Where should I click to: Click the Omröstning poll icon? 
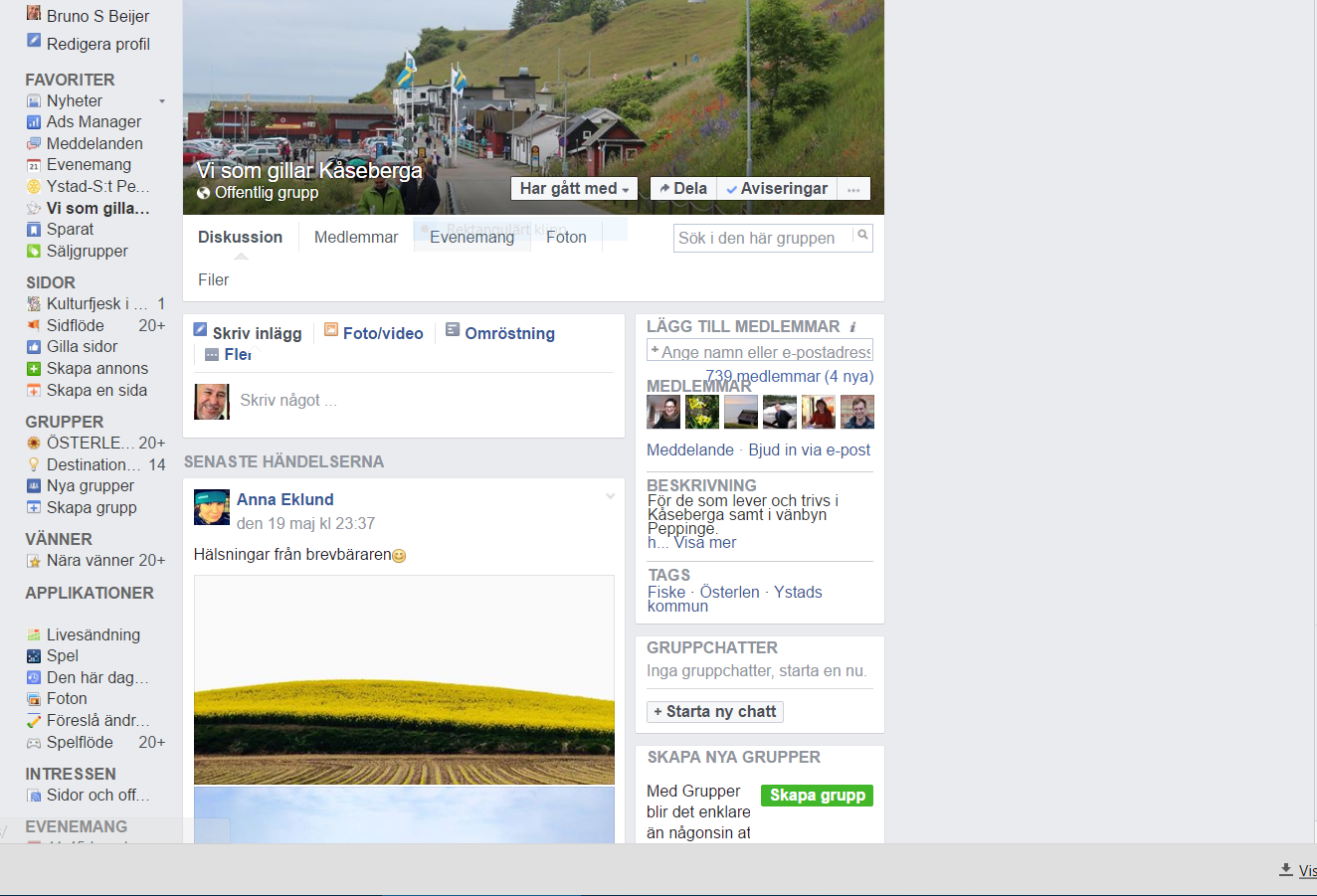pos(453,330)
